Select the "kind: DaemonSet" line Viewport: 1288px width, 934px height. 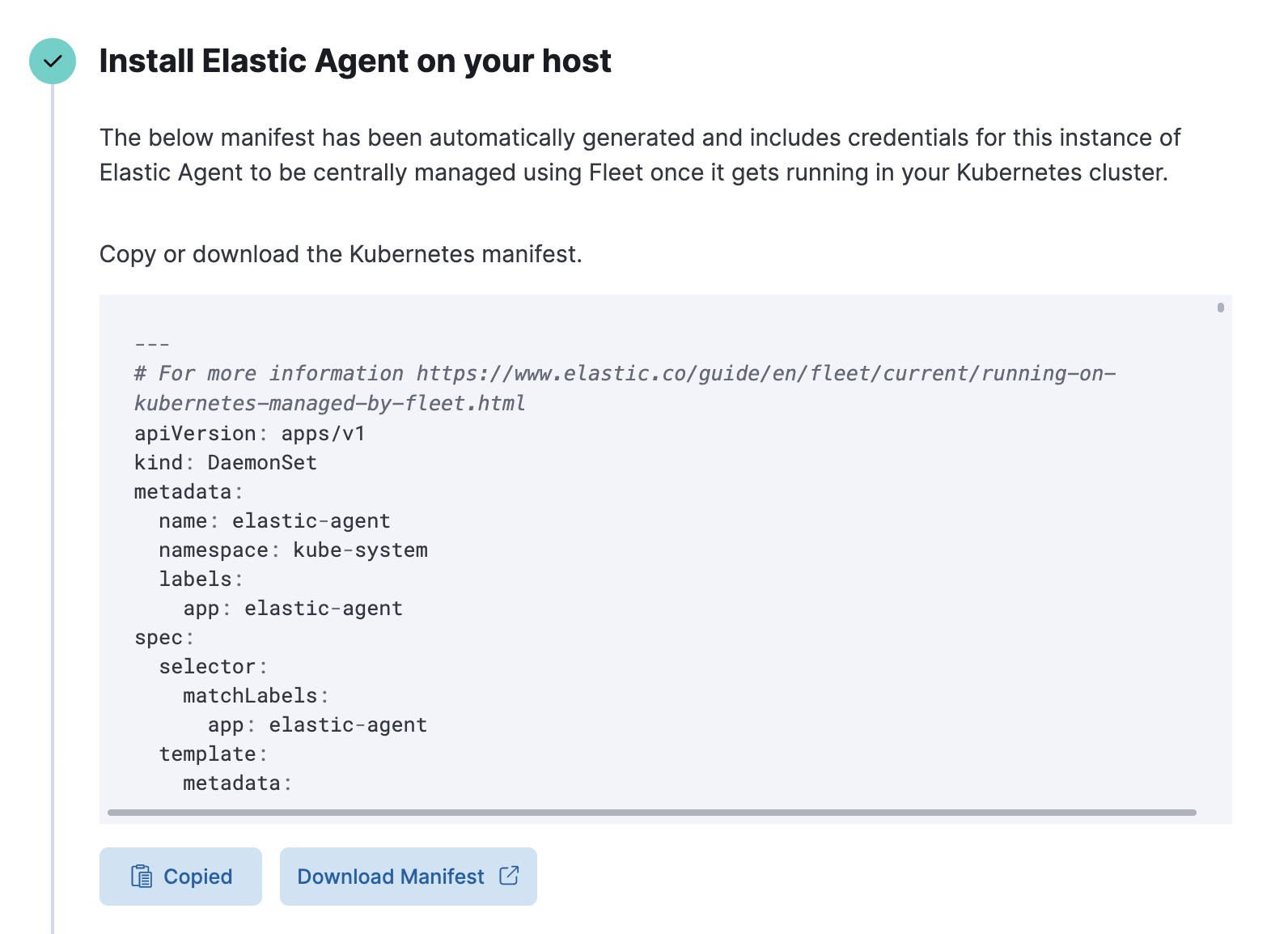225,463
